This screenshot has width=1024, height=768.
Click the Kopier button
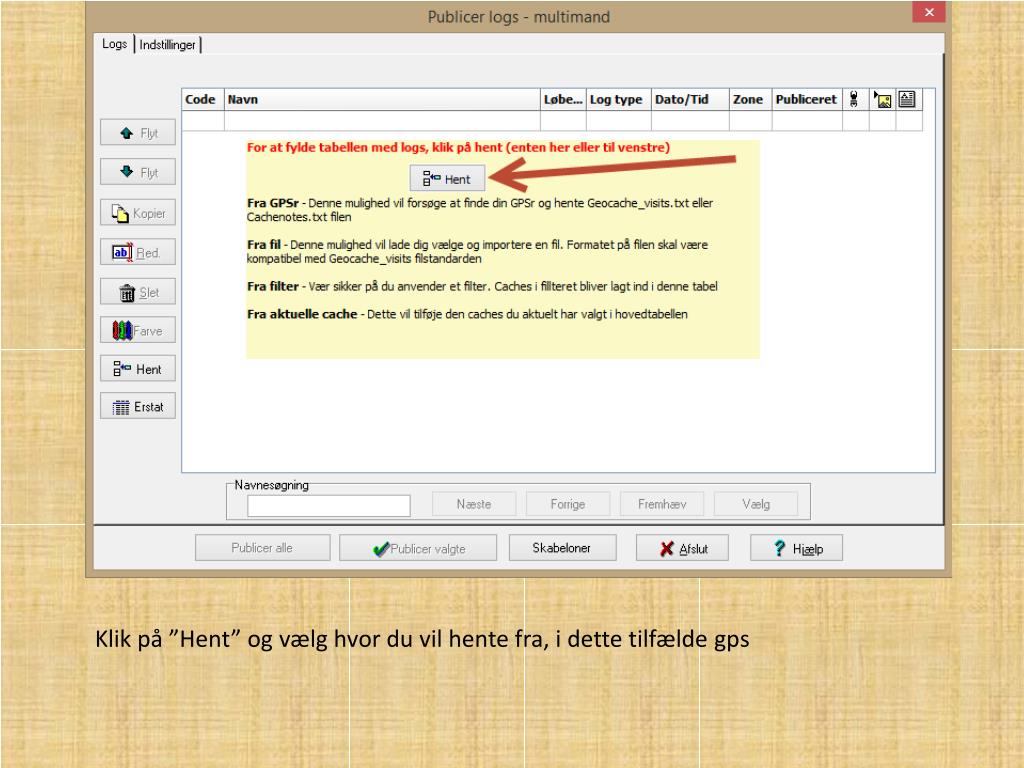click(138, 213)
